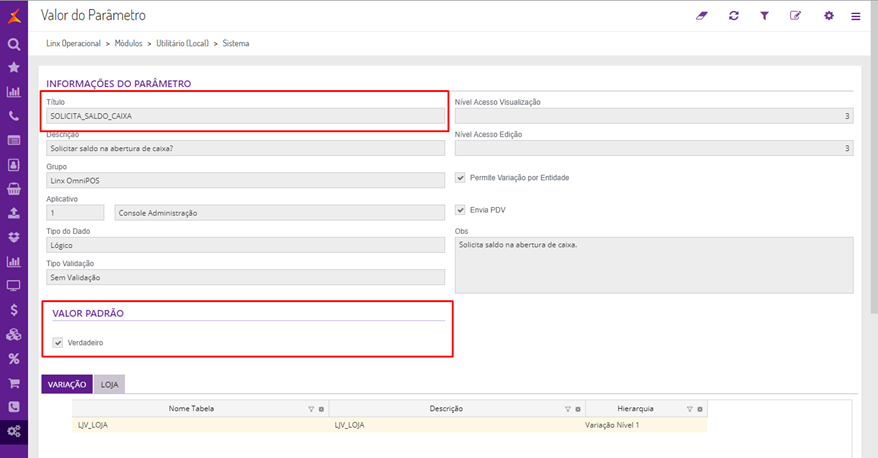
Task: Open the hamburger menu icon at top right
Action: (x=856, y=17)
